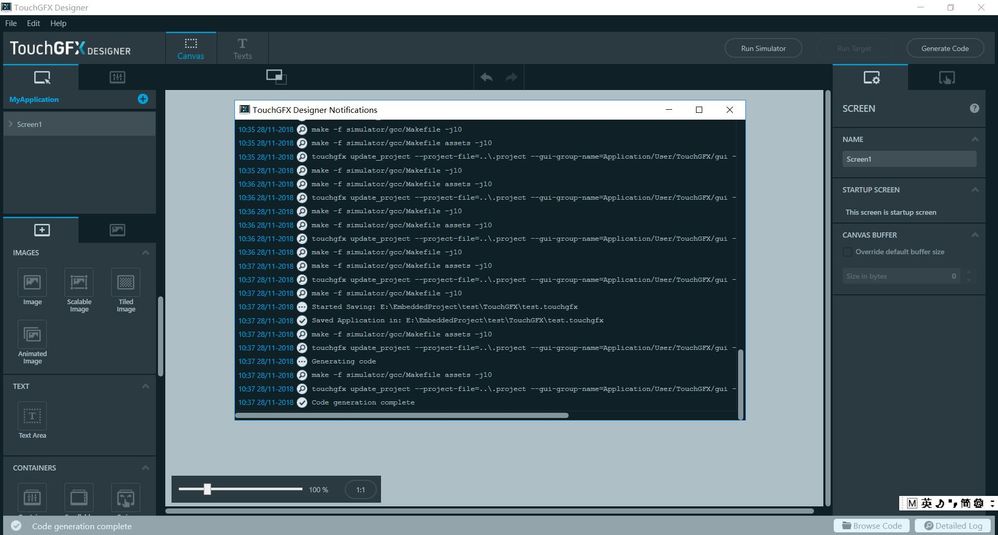Click Generate Code button

pos(945,48)
